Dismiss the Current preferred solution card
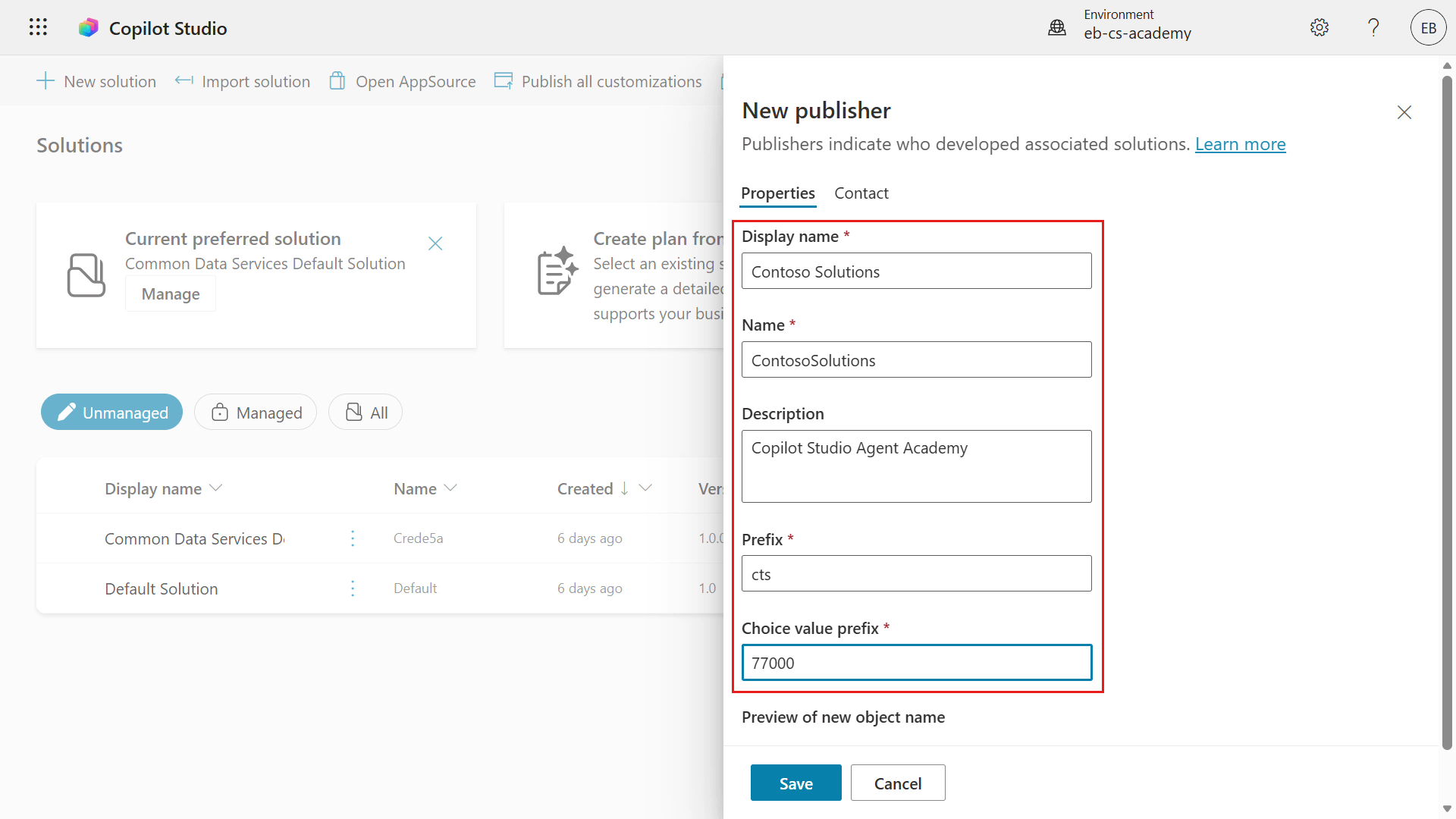 point(435,243)
